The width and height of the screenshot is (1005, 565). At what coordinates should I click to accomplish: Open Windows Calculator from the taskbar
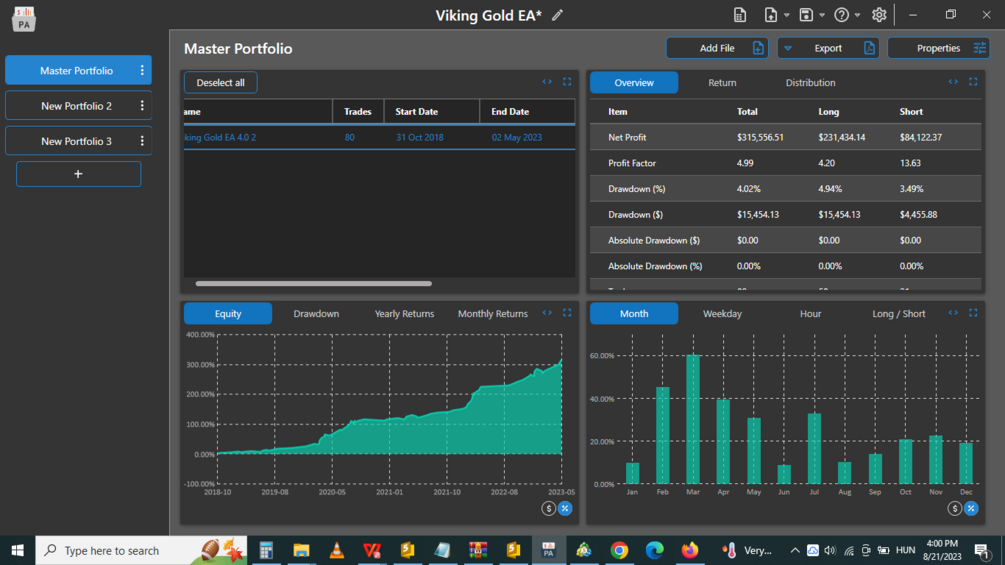tap(266, 550)
